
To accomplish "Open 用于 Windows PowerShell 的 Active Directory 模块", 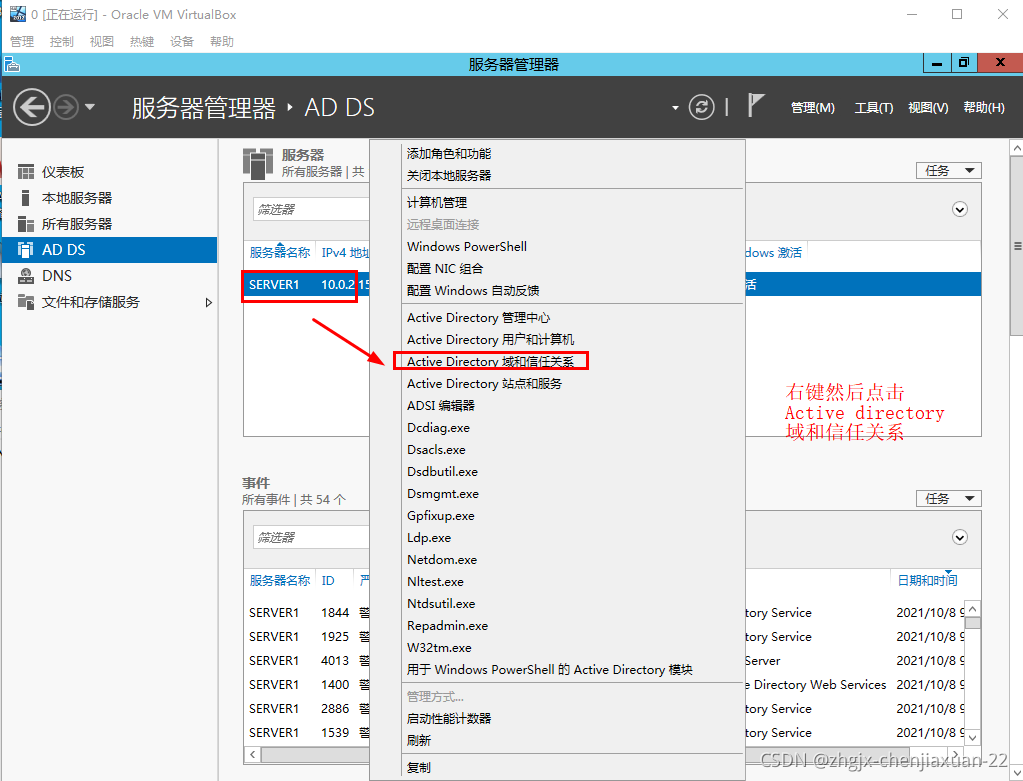I will [549, 670].
